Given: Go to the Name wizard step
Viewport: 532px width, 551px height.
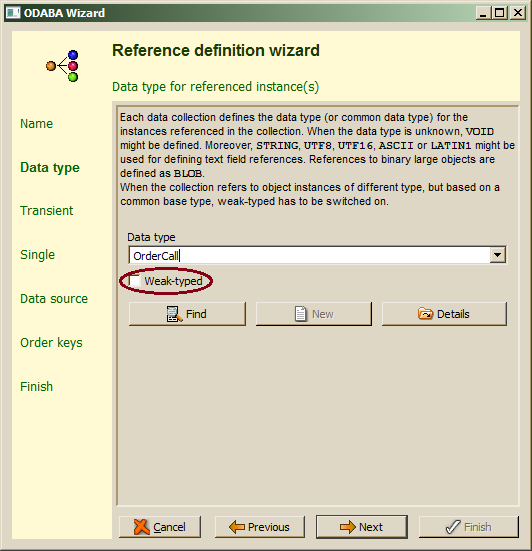Looking at the screenshot, I should tap(37, 124).
